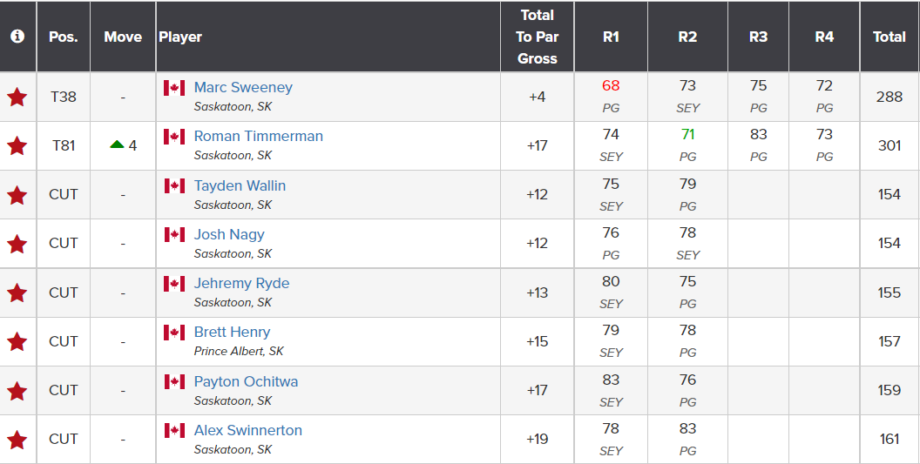This screenshot has width=920, height=464.
Task: Click the star icon beside Jehremy Ryde
Action: tap(17, 292)
